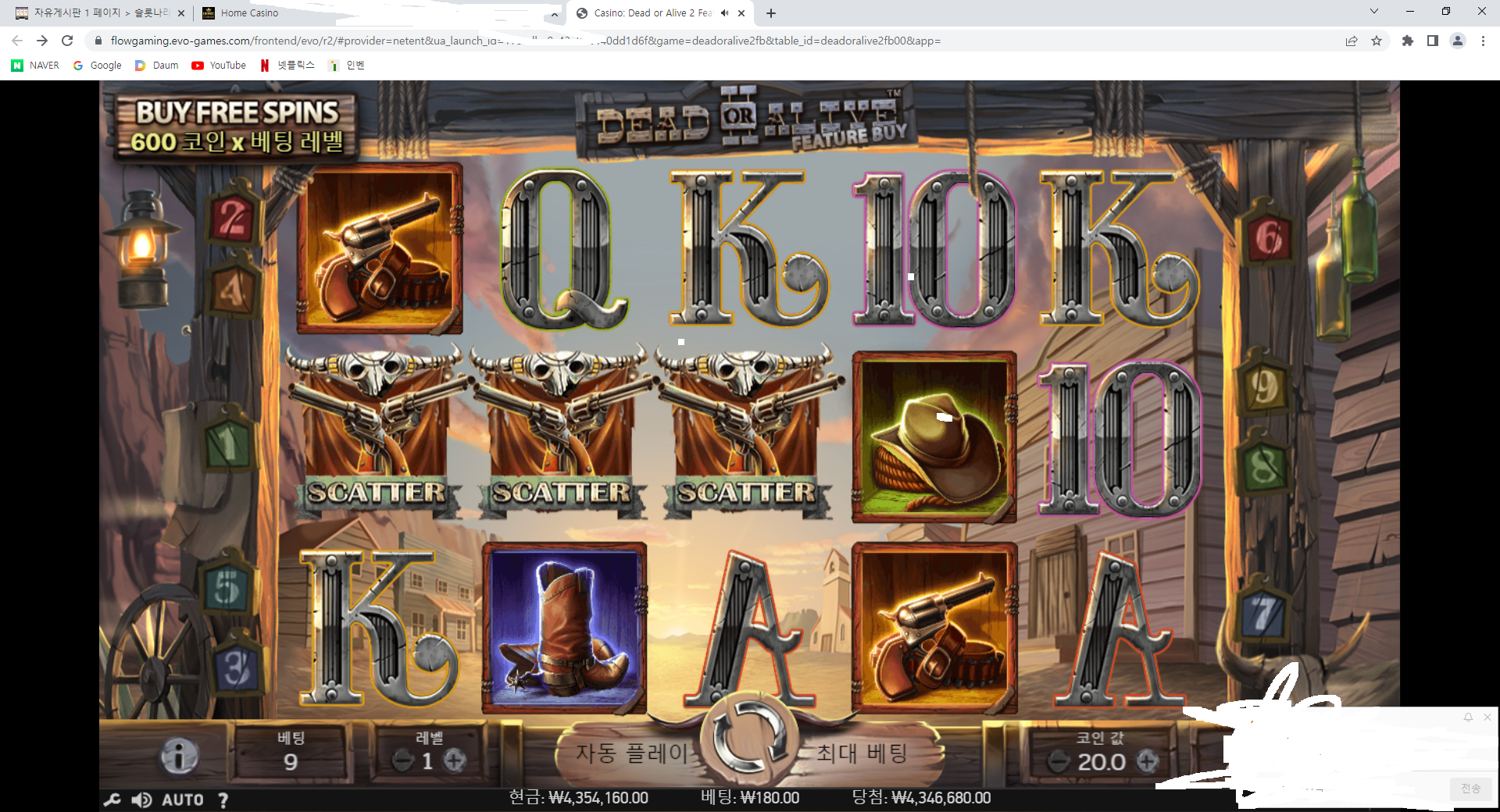Spin the reels with the round arrow button
Screen dimensions: 1500x812
749,739
